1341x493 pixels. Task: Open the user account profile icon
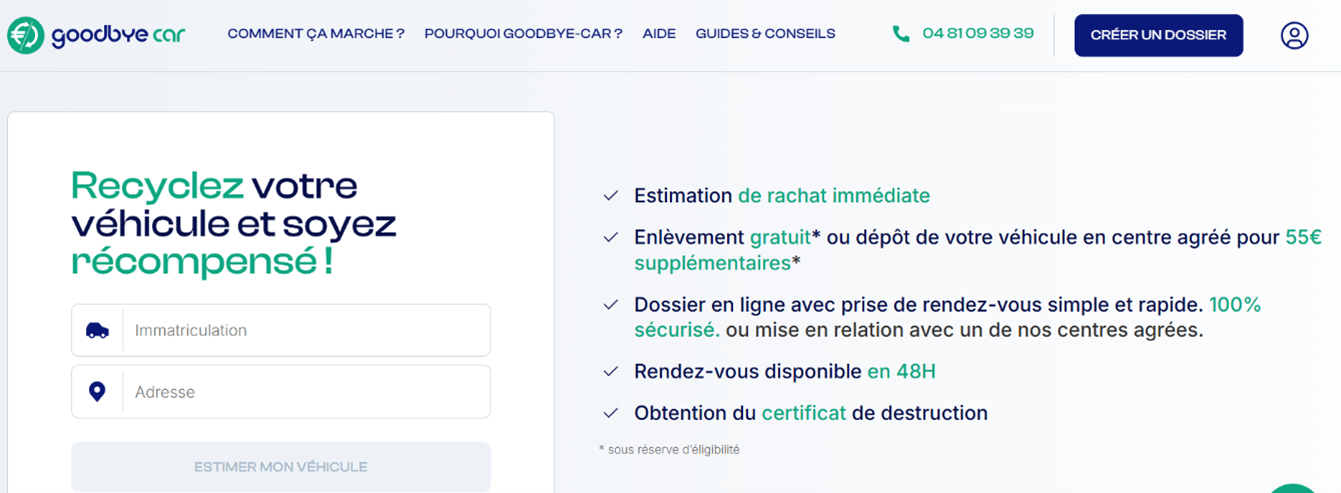coord(1294,35)
